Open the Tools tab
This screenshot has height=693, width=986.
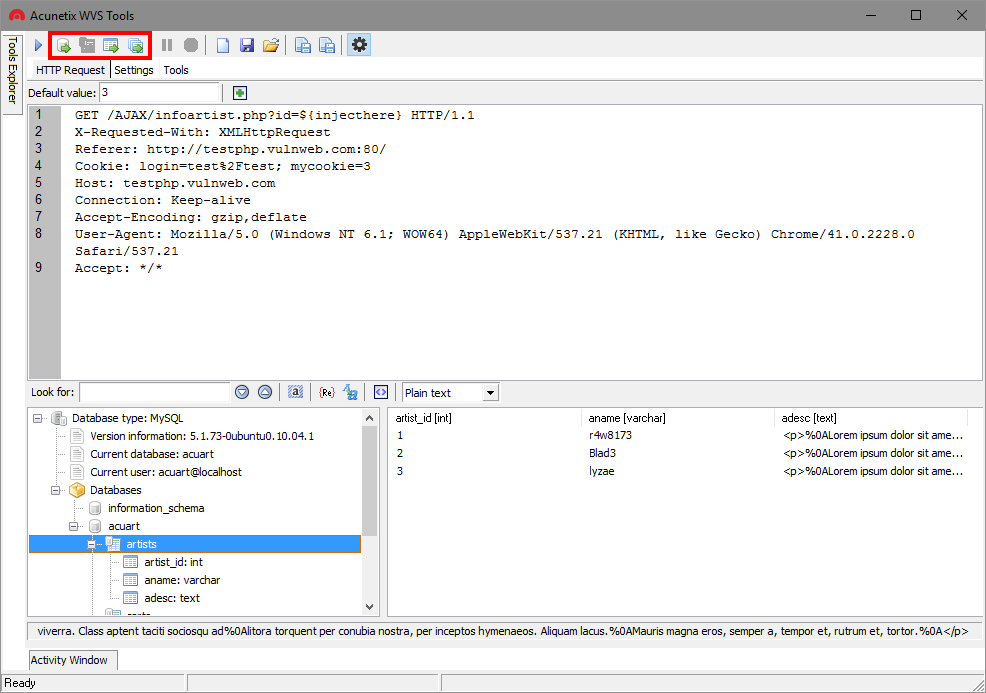[x=176, y=70]
